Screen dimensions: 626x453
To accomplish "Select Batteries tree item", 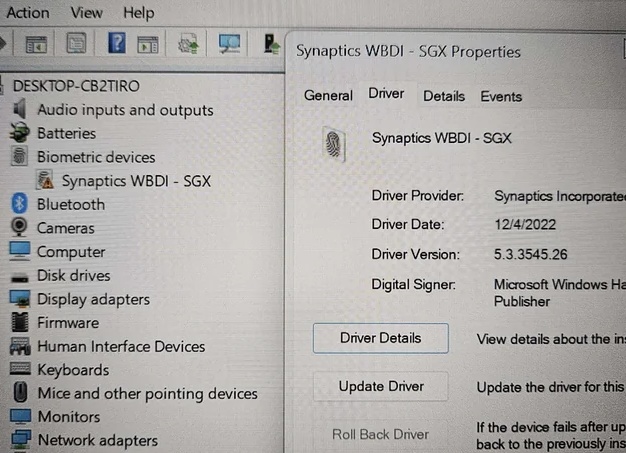I will coord(67,133).
